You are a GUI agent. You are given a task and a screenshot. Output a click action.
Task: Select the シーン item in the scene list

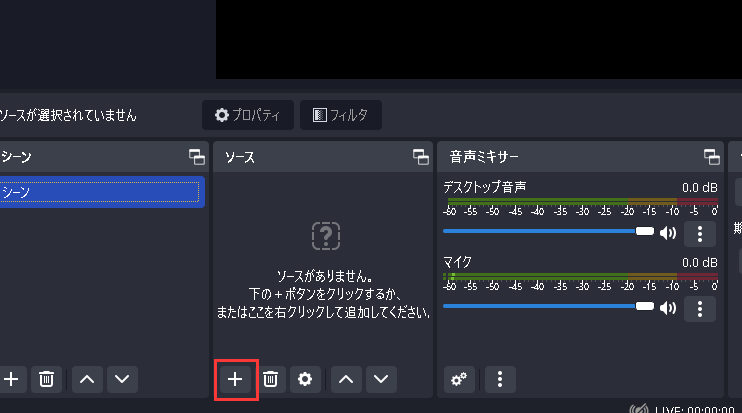click(102, 192)
